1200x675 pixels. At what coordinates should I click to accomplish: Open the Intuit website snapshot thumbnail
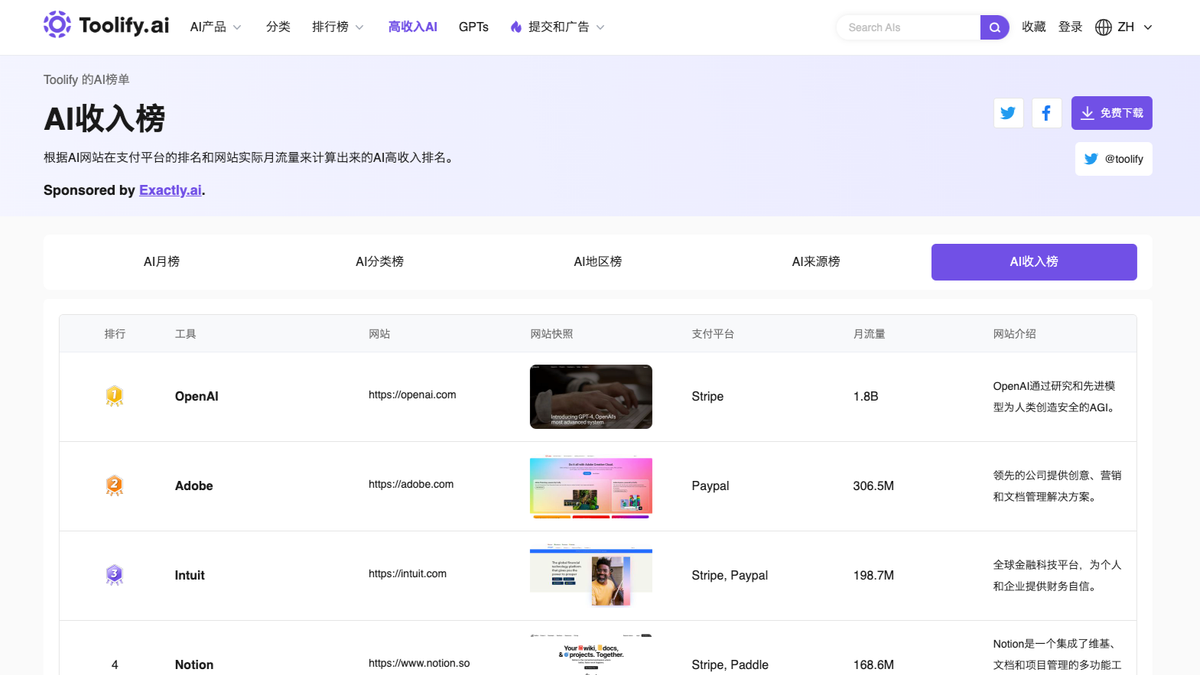click(x=591, y=576)
